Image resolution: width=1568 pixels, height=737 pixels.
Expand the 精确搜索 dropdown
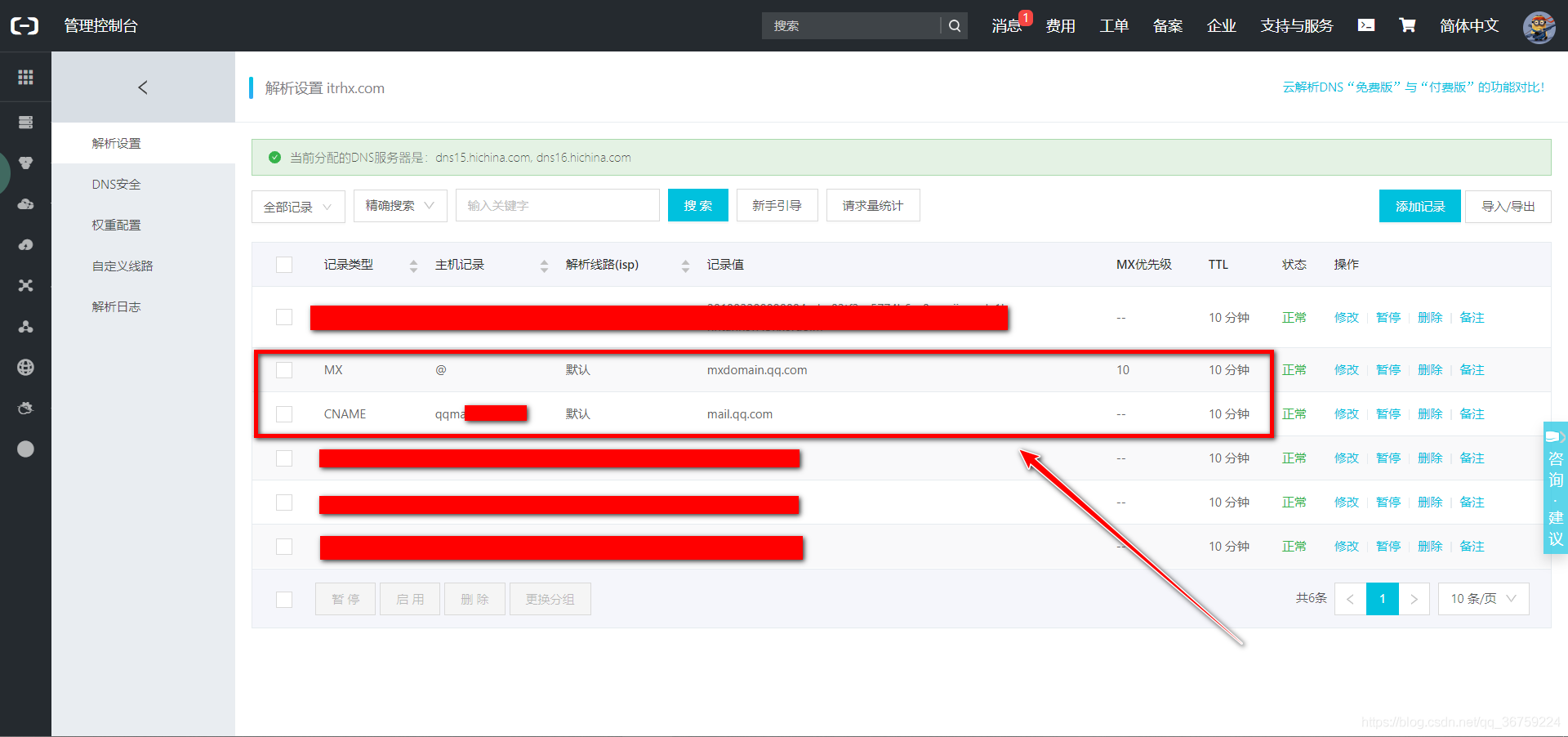(399, 206)
